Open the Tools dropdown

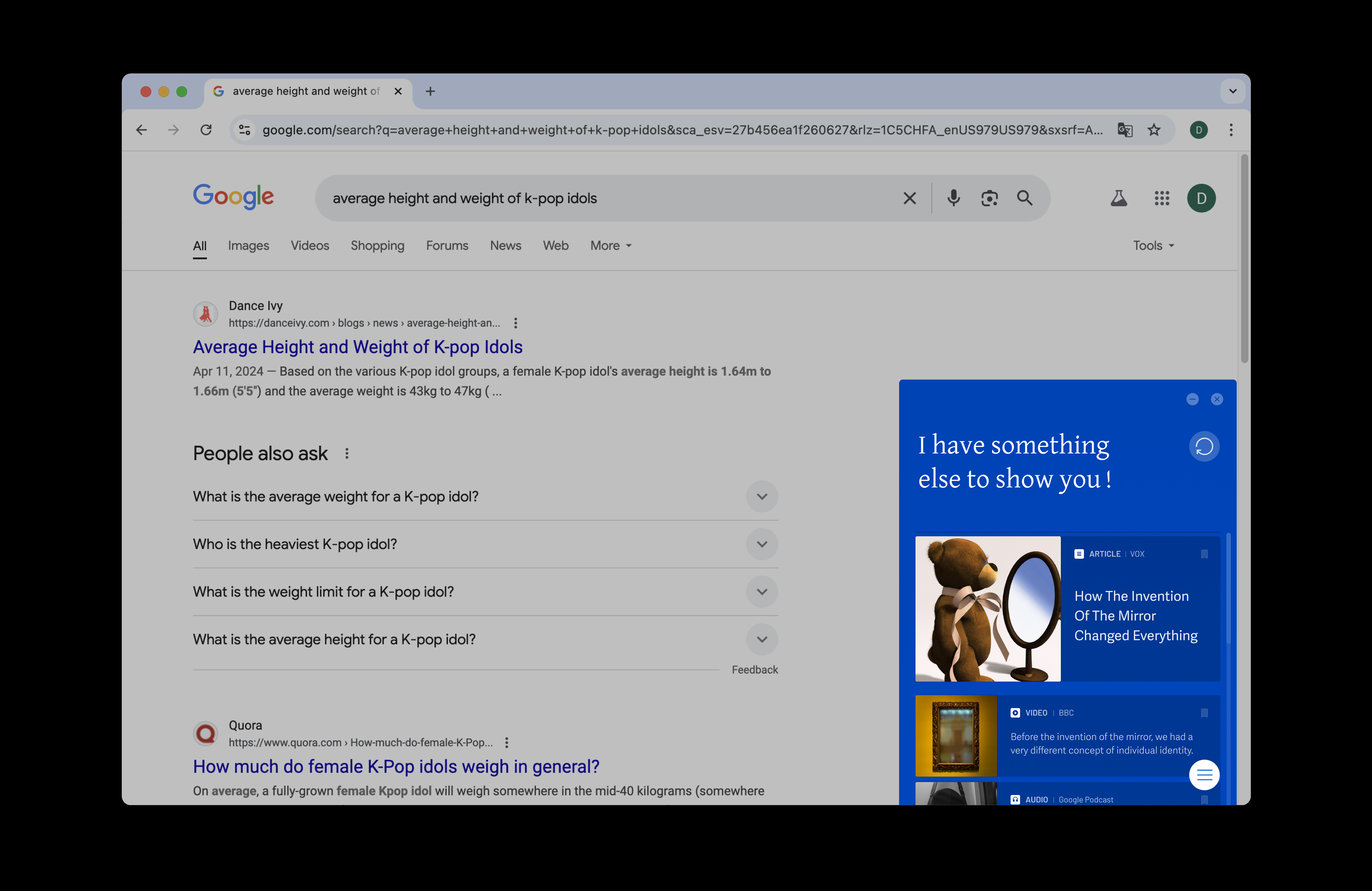click(x=1153, y=246)
